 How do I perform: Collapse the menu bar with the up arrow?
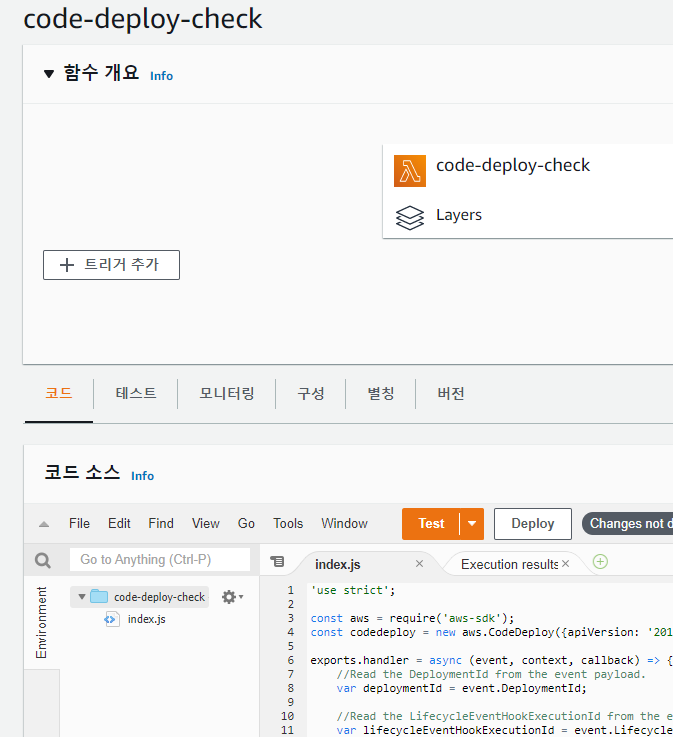(43, 524)
